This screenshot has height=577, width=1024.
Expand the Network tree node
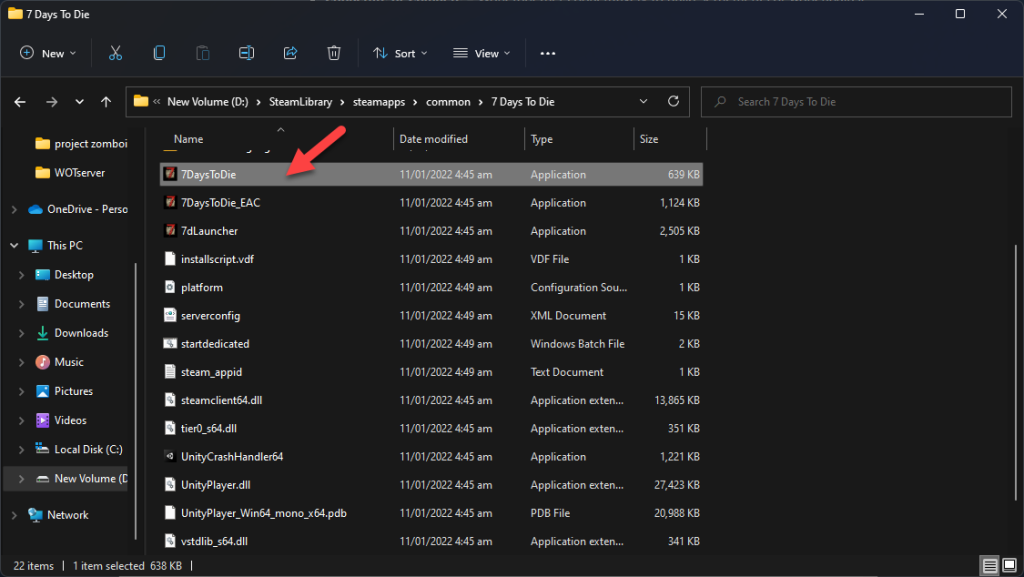[14, 515]
